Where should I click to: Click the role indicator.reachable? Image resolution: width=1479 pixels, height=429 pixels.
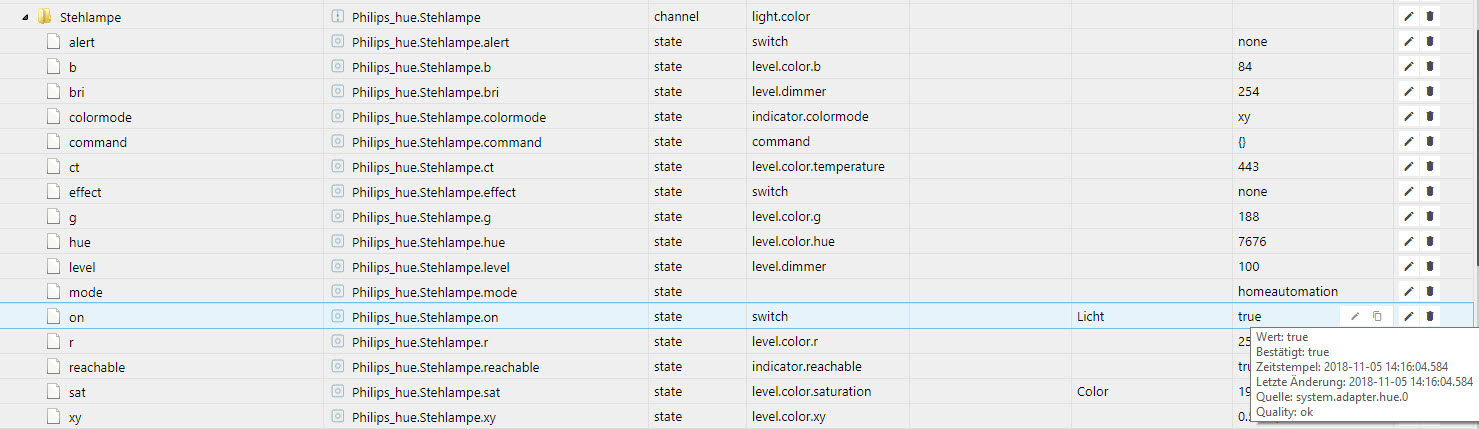pyautogui.click(x=807, y=367)
